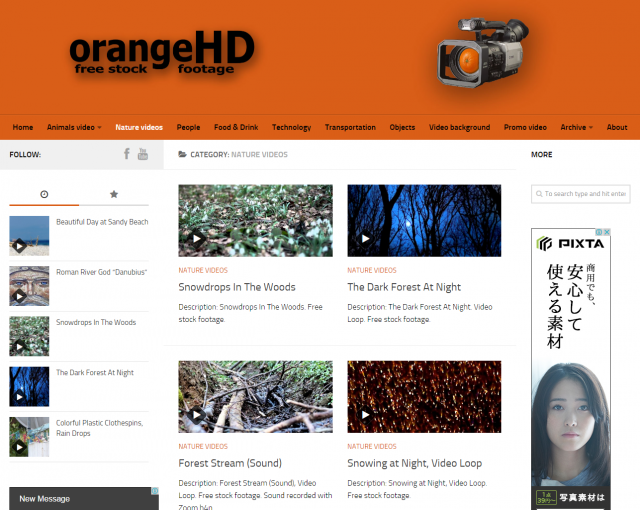Switch to the popular posts star tab
The width and height of the screenshot is (640, 510).
114,194
